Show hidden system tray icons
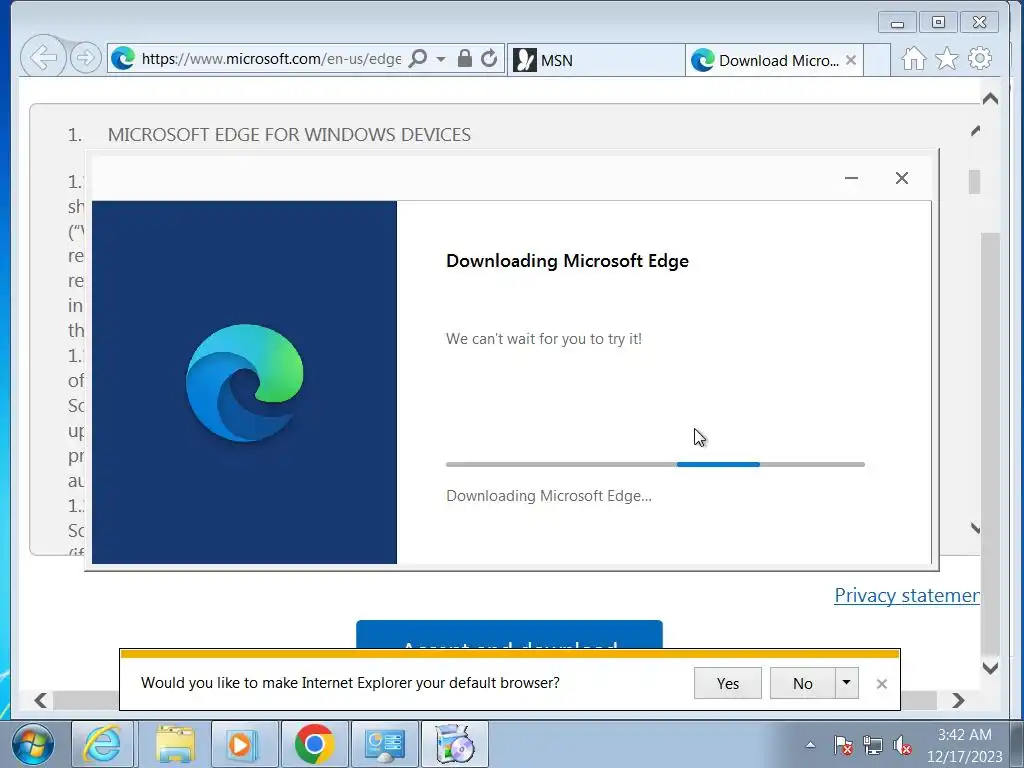Screen dimensions: 1024x768 (x=810, y=744)
